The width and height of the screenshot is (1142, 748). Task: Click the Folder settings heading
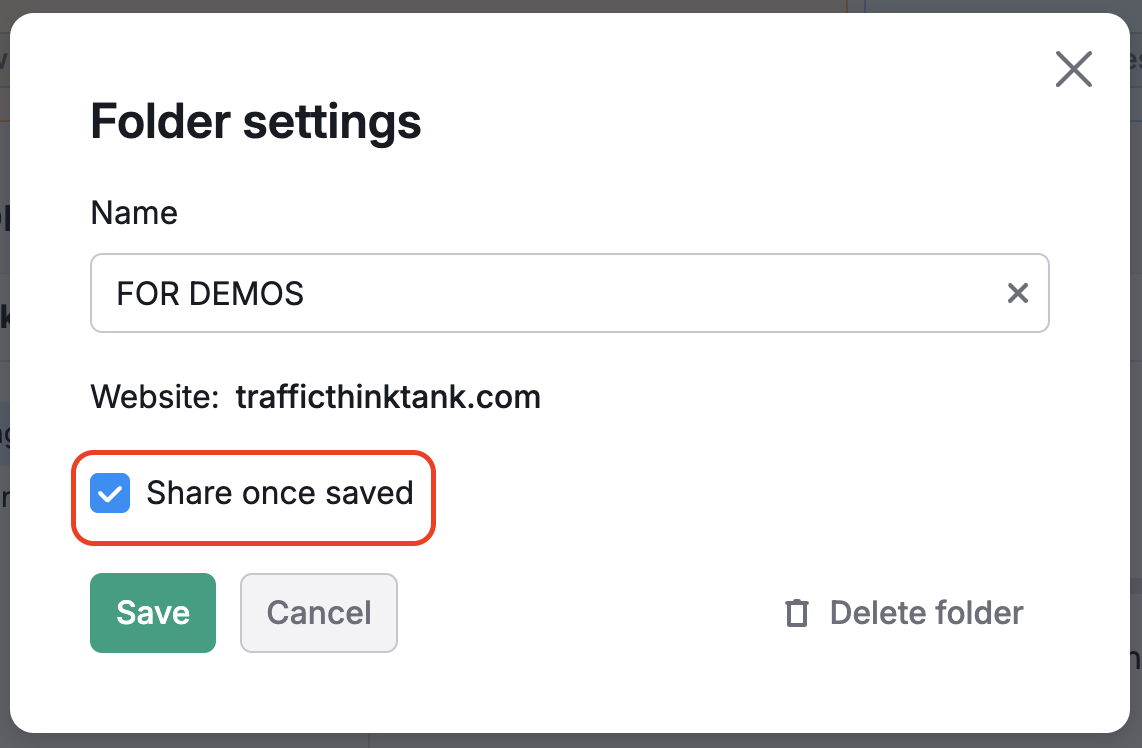pyautogui.click(x=256, y=122)
